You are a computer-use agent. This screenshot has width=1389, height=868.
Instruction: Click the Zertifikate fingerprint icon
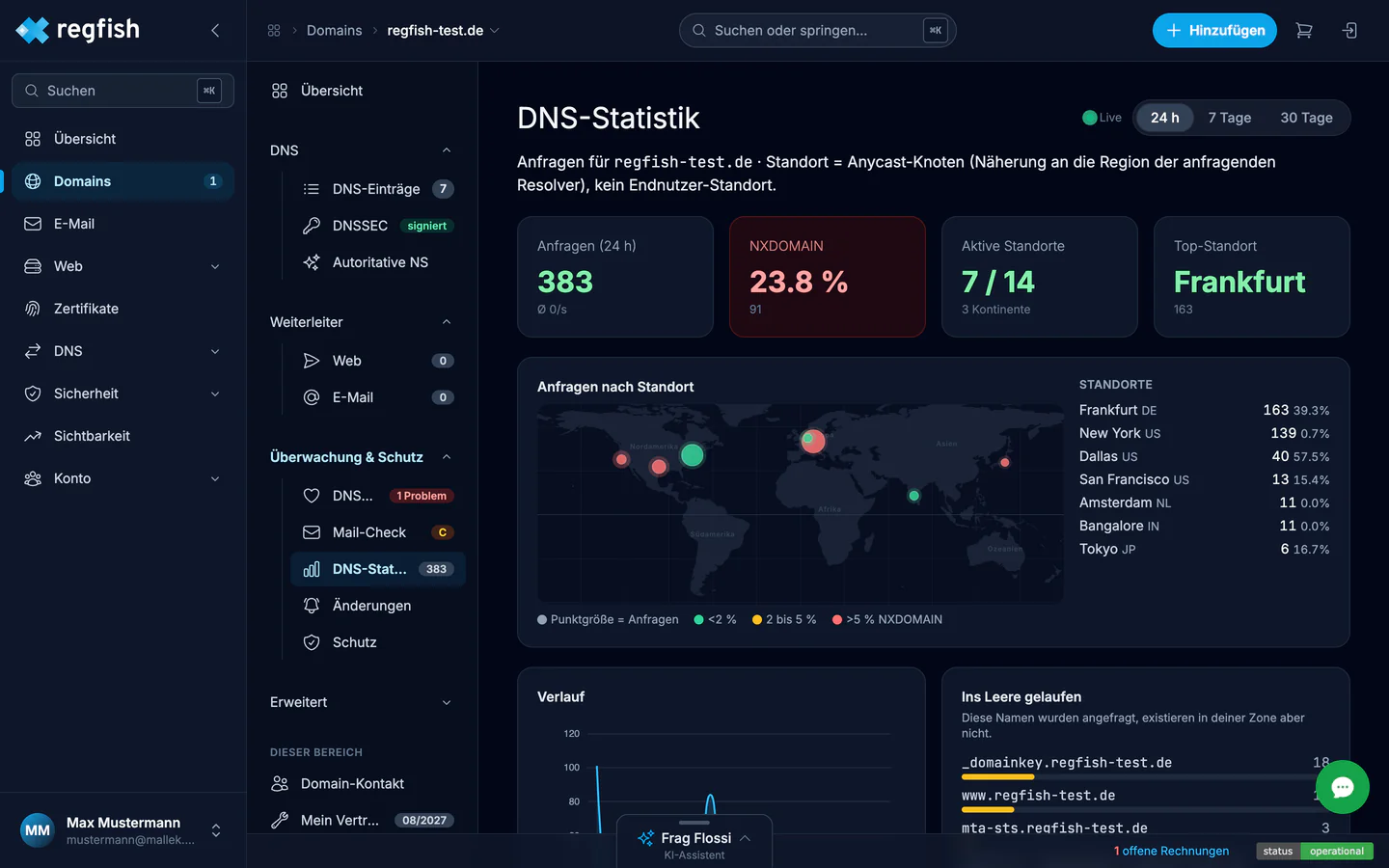33,309
